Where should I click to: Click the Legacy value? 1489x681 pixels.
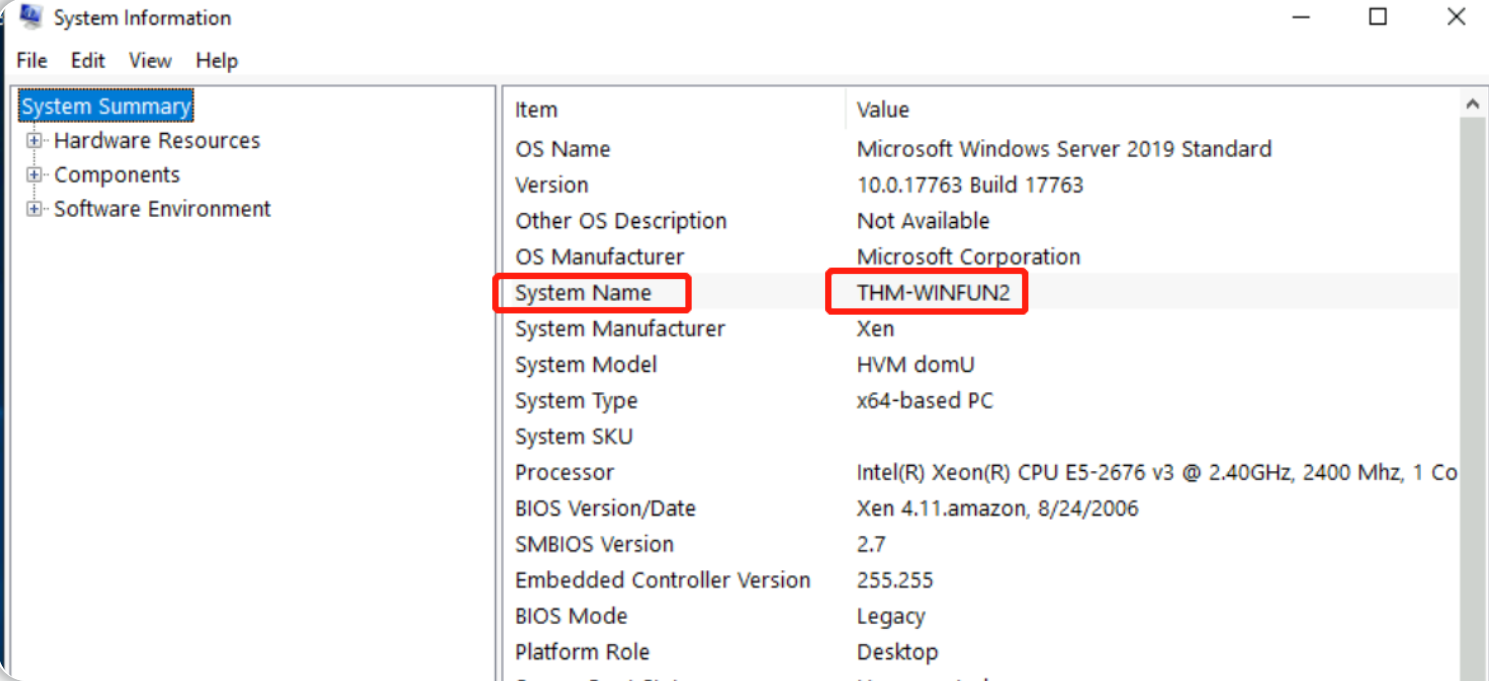pos(891,617)
